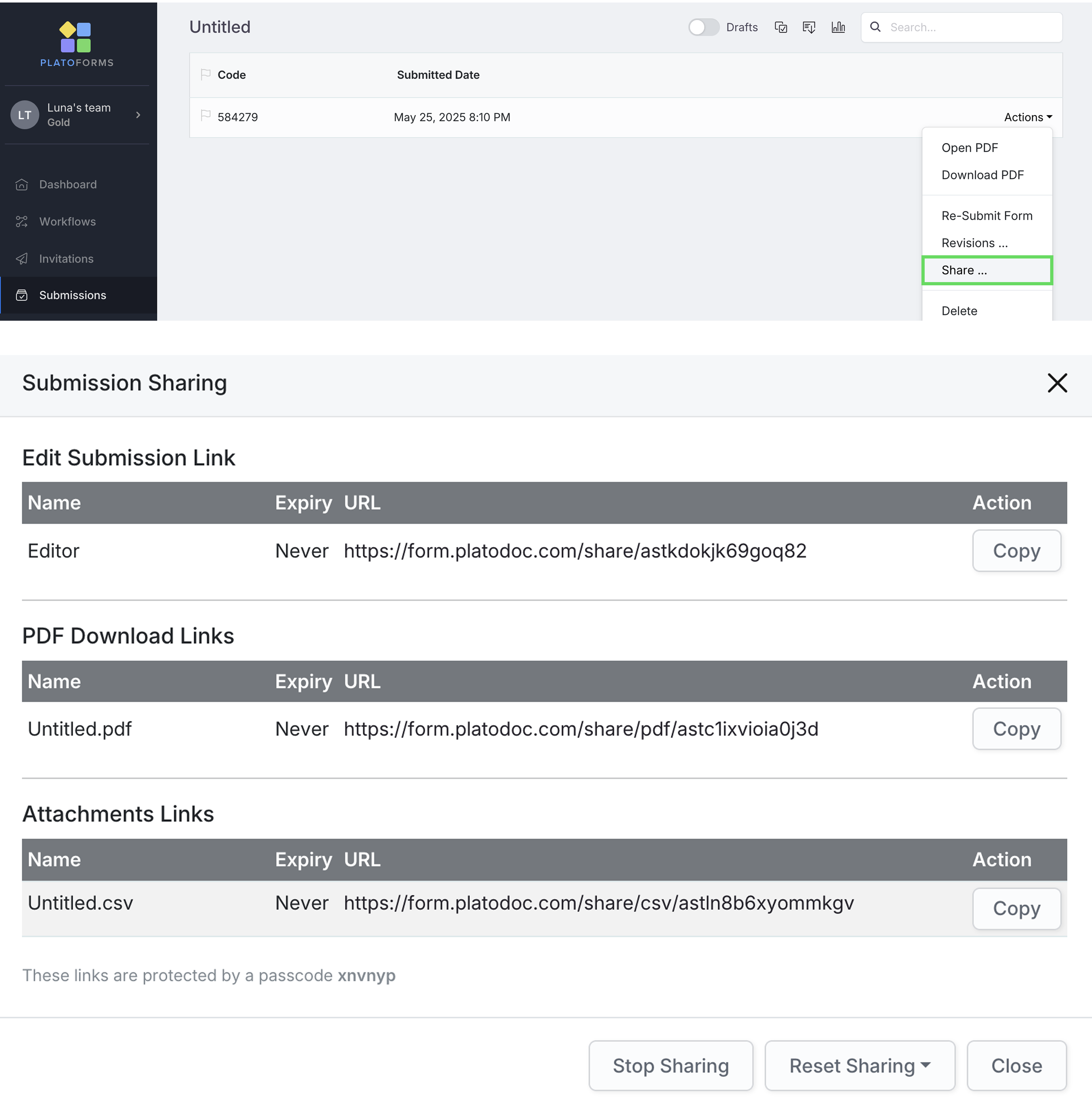
Task: Click the flag icon in Code header
Action: pos(205,75)
